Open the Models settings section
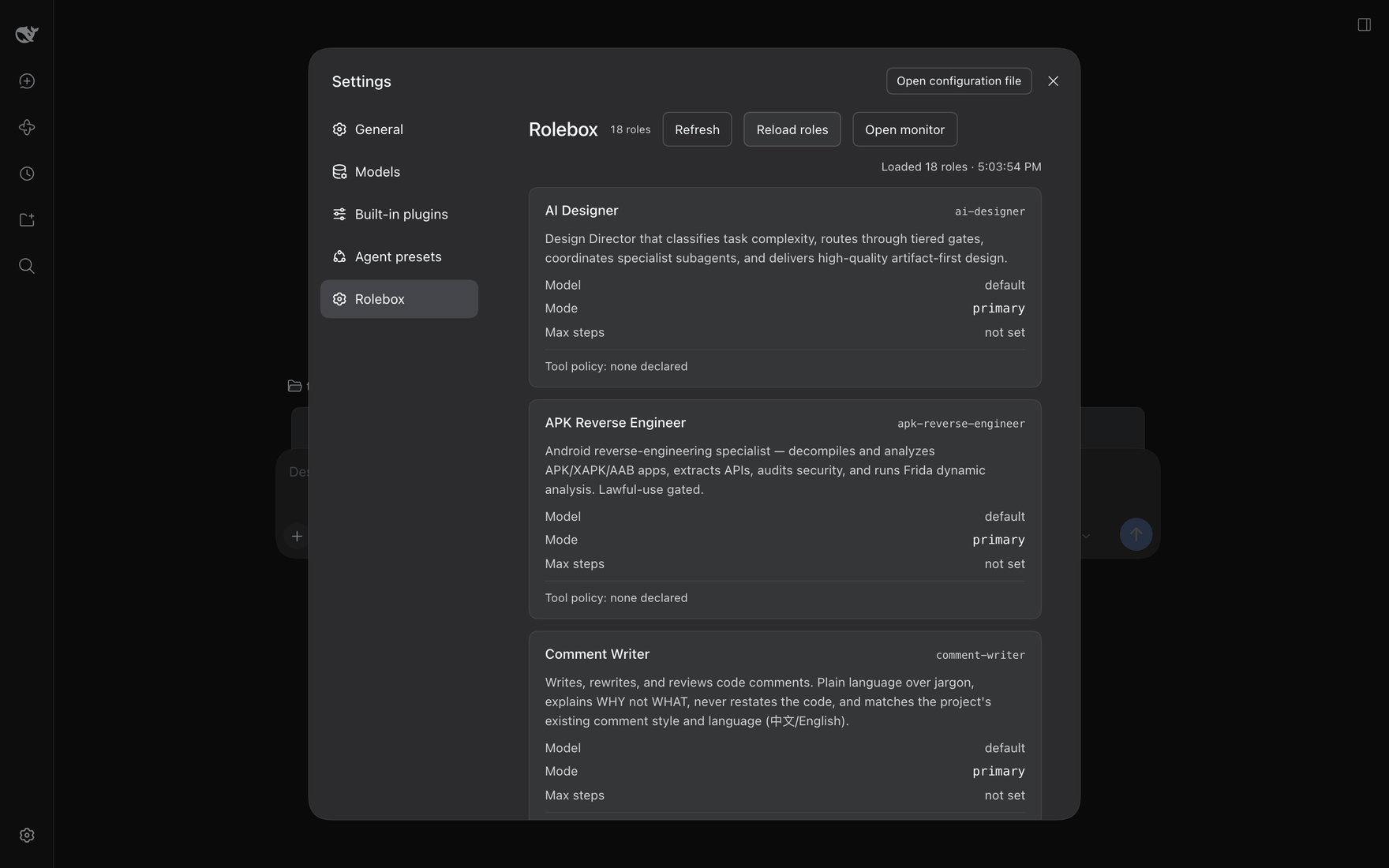 point(399,172)
